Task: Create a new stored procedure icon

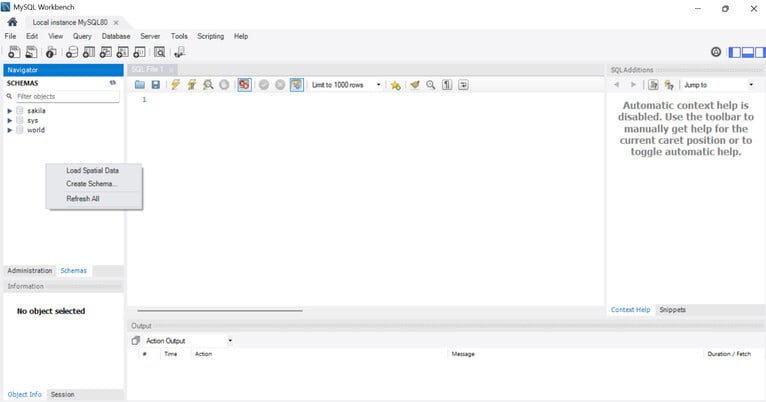Action: click(123, 52)
